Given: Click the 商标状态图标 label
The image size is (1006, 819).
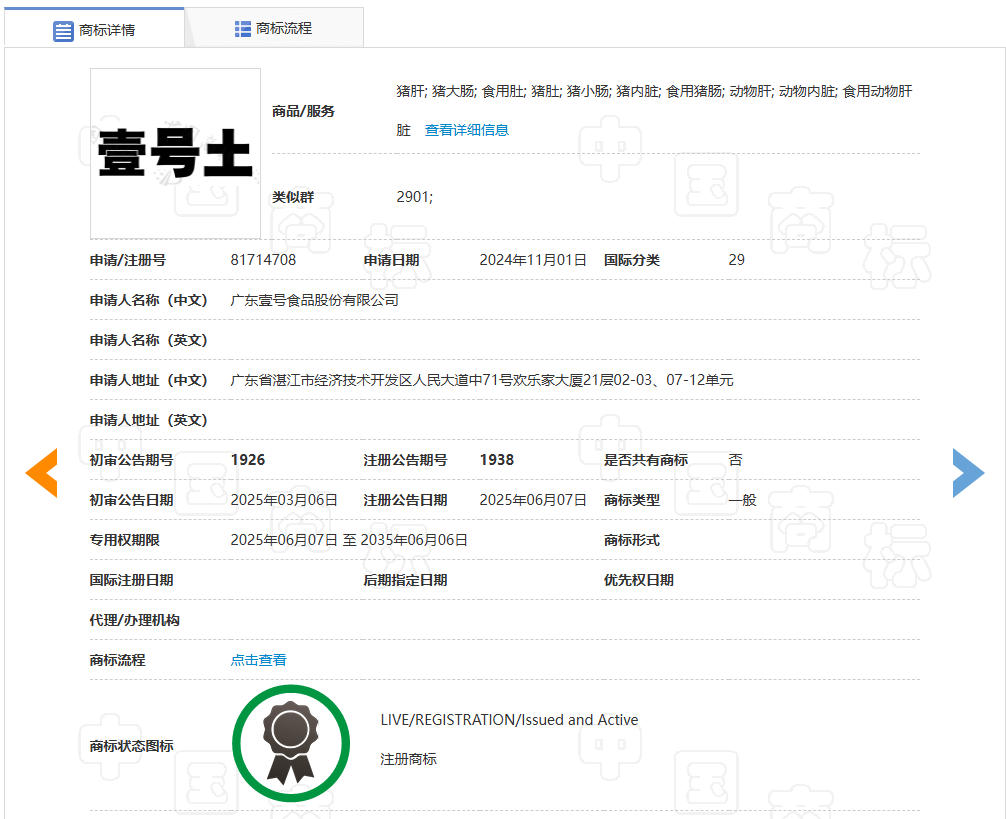Looking at the screenshot, I should click(132, 746).
